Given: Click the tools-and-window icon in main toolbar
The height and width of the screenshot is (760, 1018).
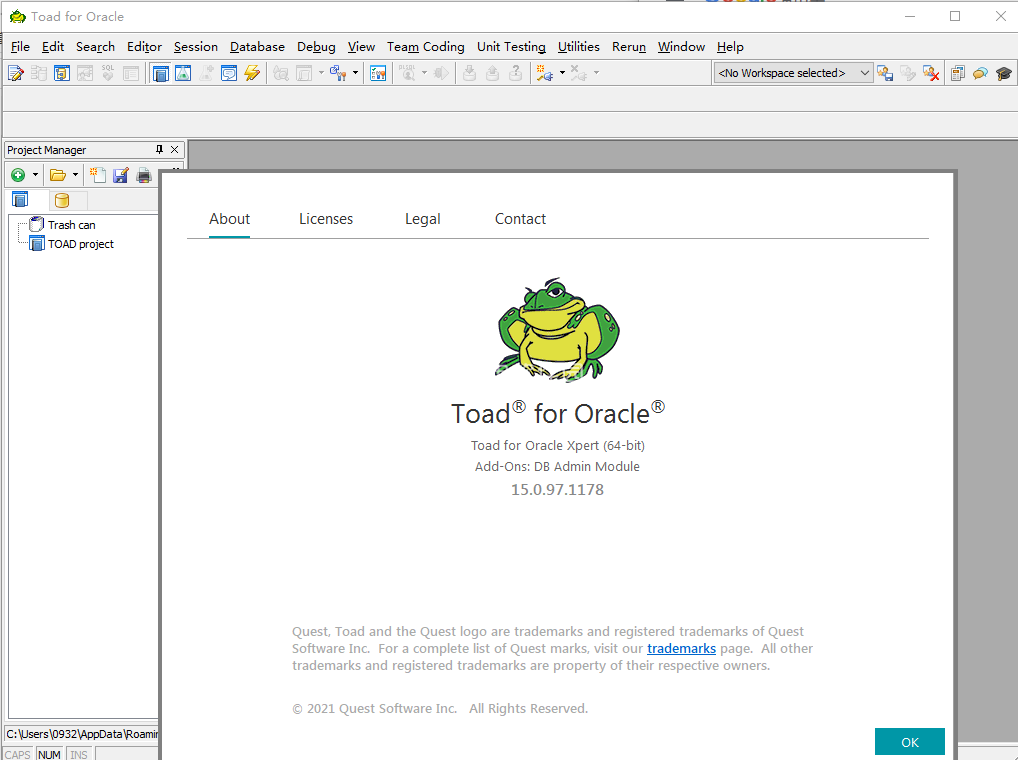Looking at the screenshot, I should point(338,73).
